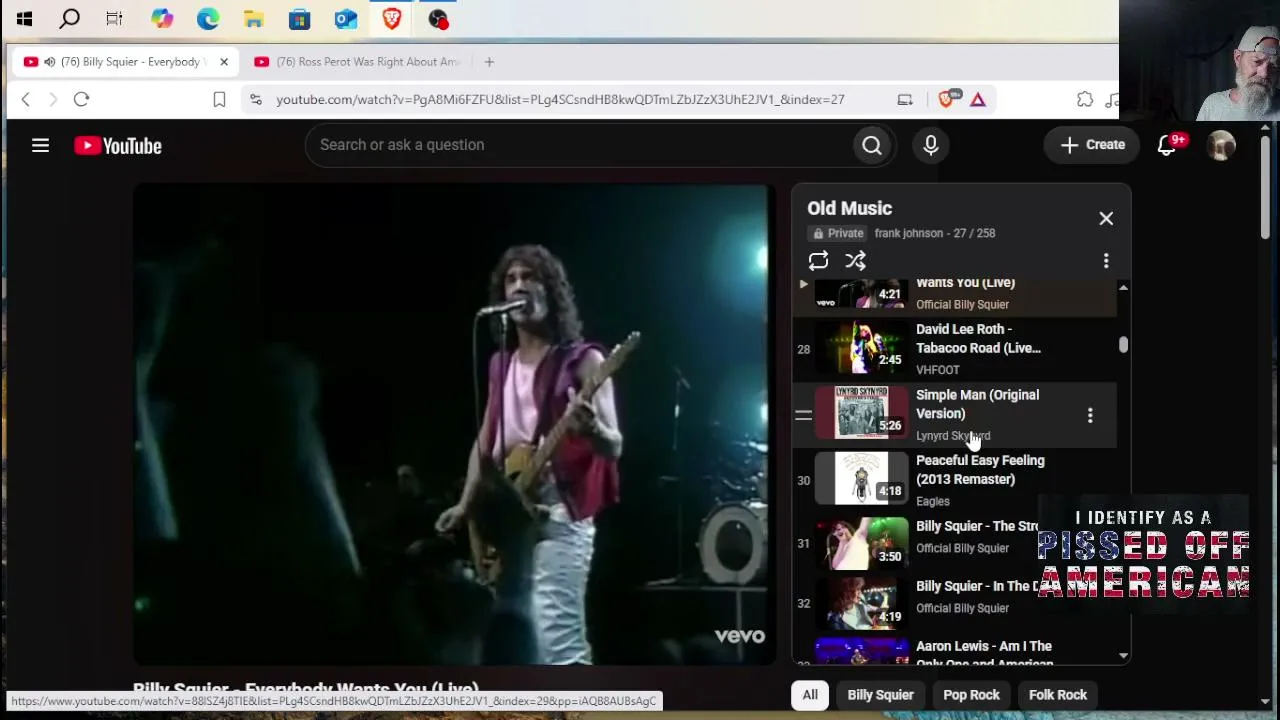Open Old Music playlist options menu
The height and width of the screenshot is (720, 1280).
pos(1106,261)
